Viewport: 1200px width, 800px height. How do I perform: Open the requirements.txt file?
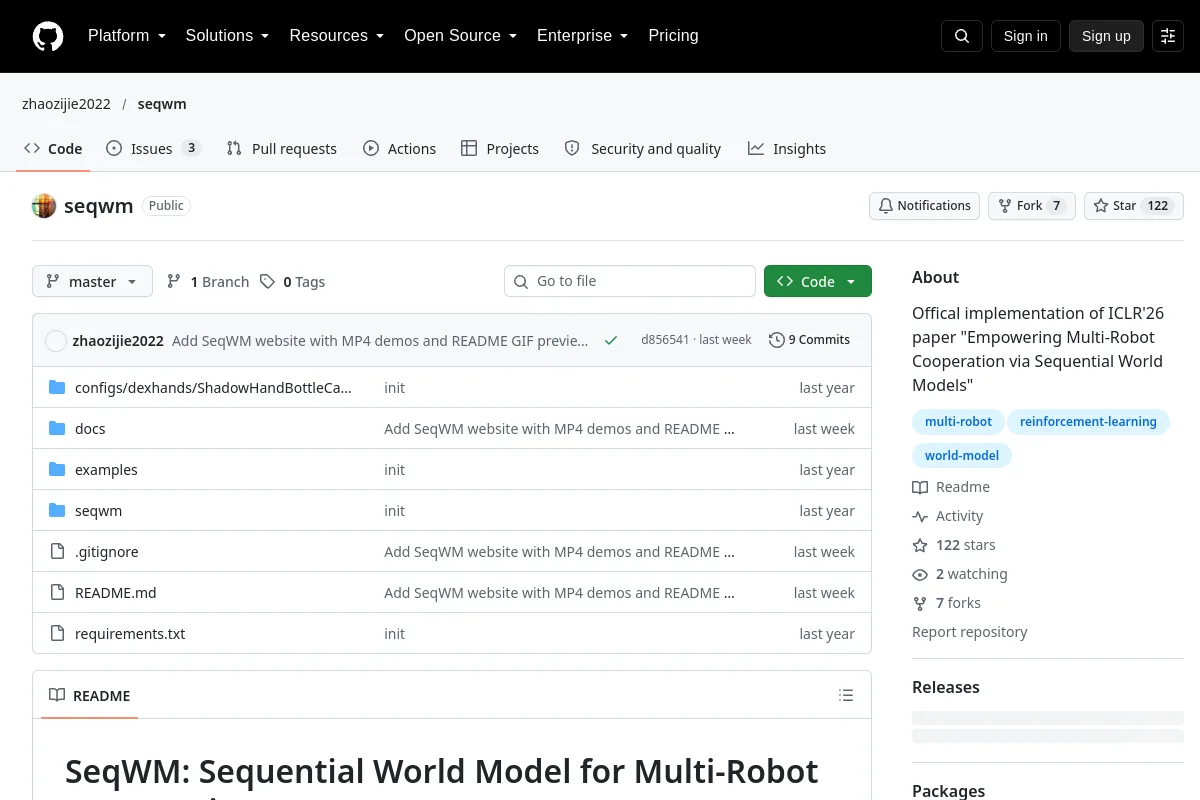click(130, 633)
